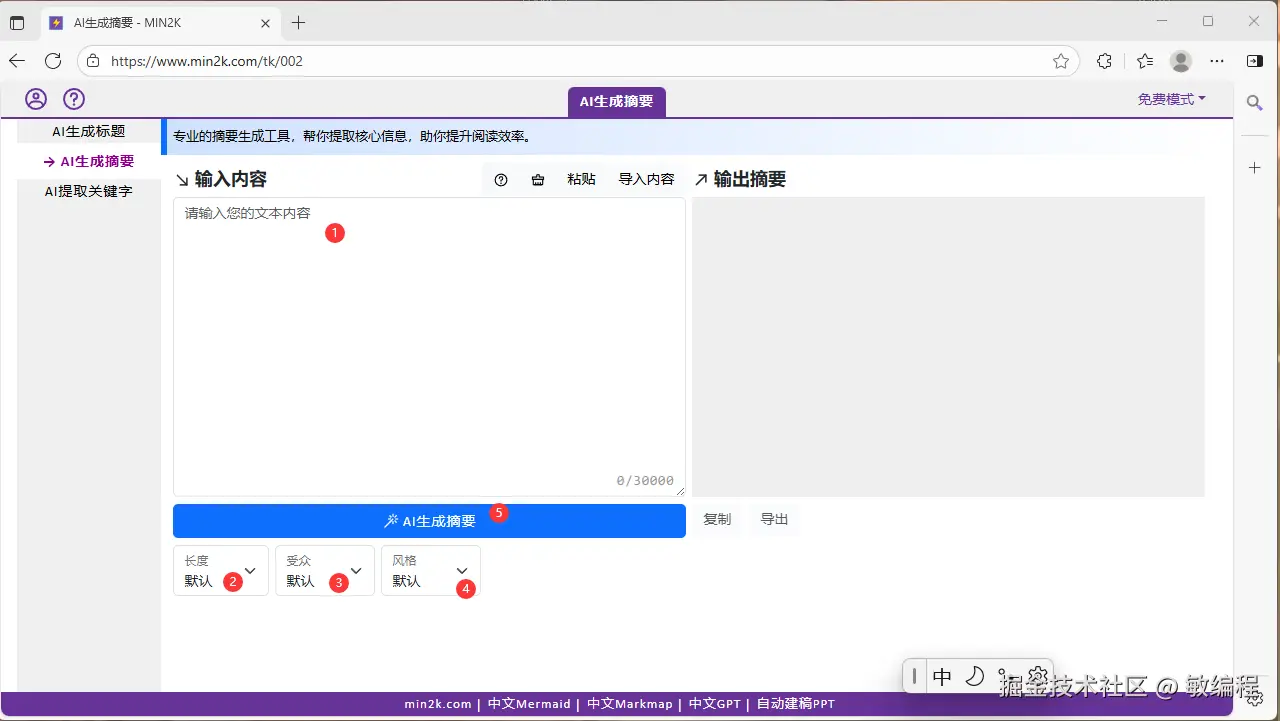
Task: Toggle dark mode with the moon icon
Action: (x=973, y=676)
